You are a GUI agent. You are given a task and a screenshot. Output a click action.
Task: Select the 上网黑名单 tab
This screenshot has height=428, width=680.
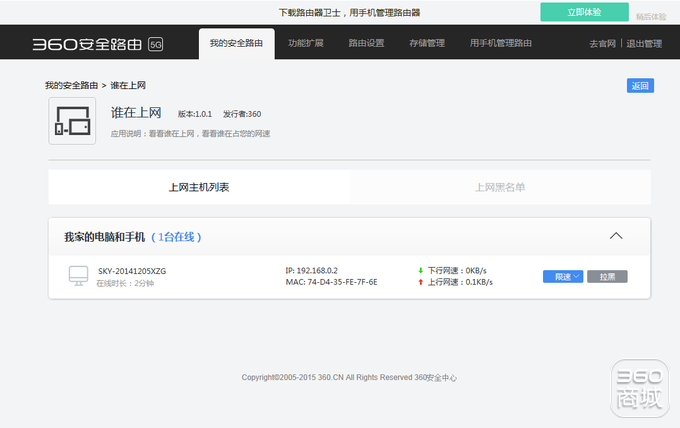pyautogui.click(x=500, y=187)
